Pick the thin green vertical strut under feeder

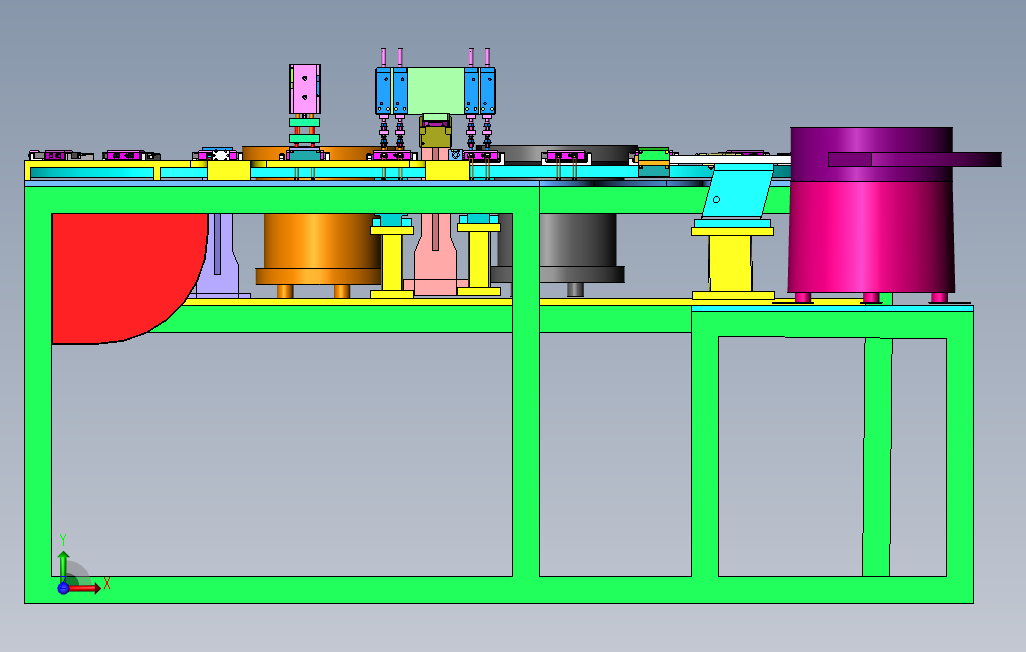point(877,457)
